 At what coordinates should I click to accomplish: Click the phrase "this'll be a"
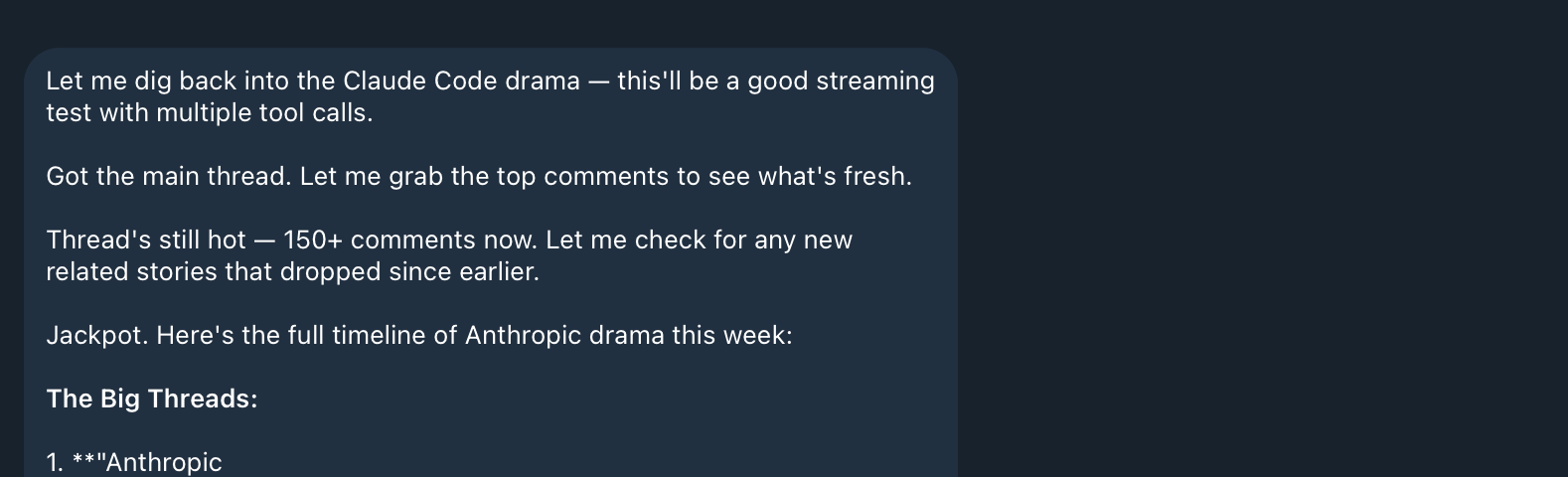tap(679, 80)
